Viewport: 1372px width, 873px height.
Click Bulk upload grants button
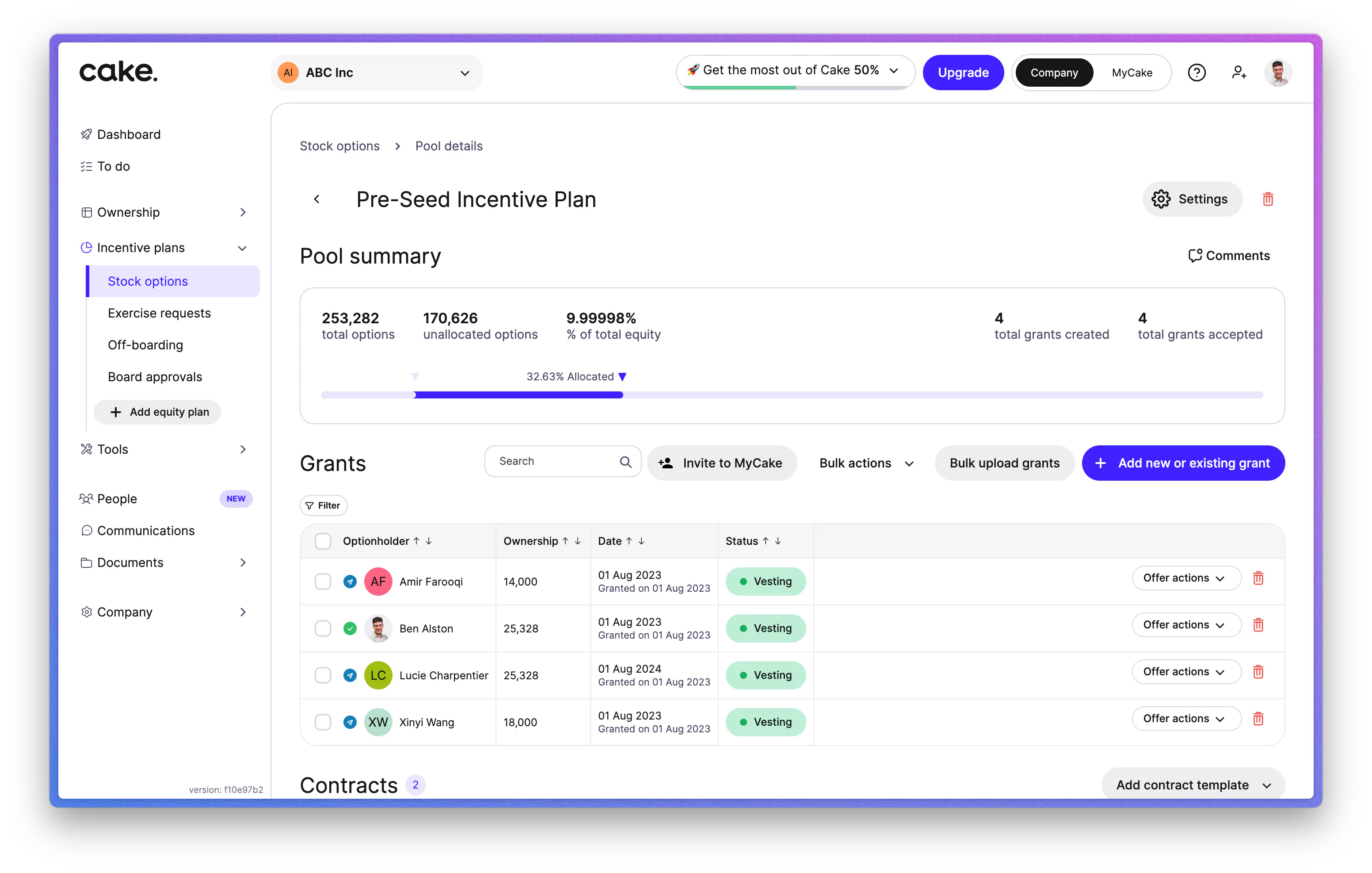coord(1005,463)
